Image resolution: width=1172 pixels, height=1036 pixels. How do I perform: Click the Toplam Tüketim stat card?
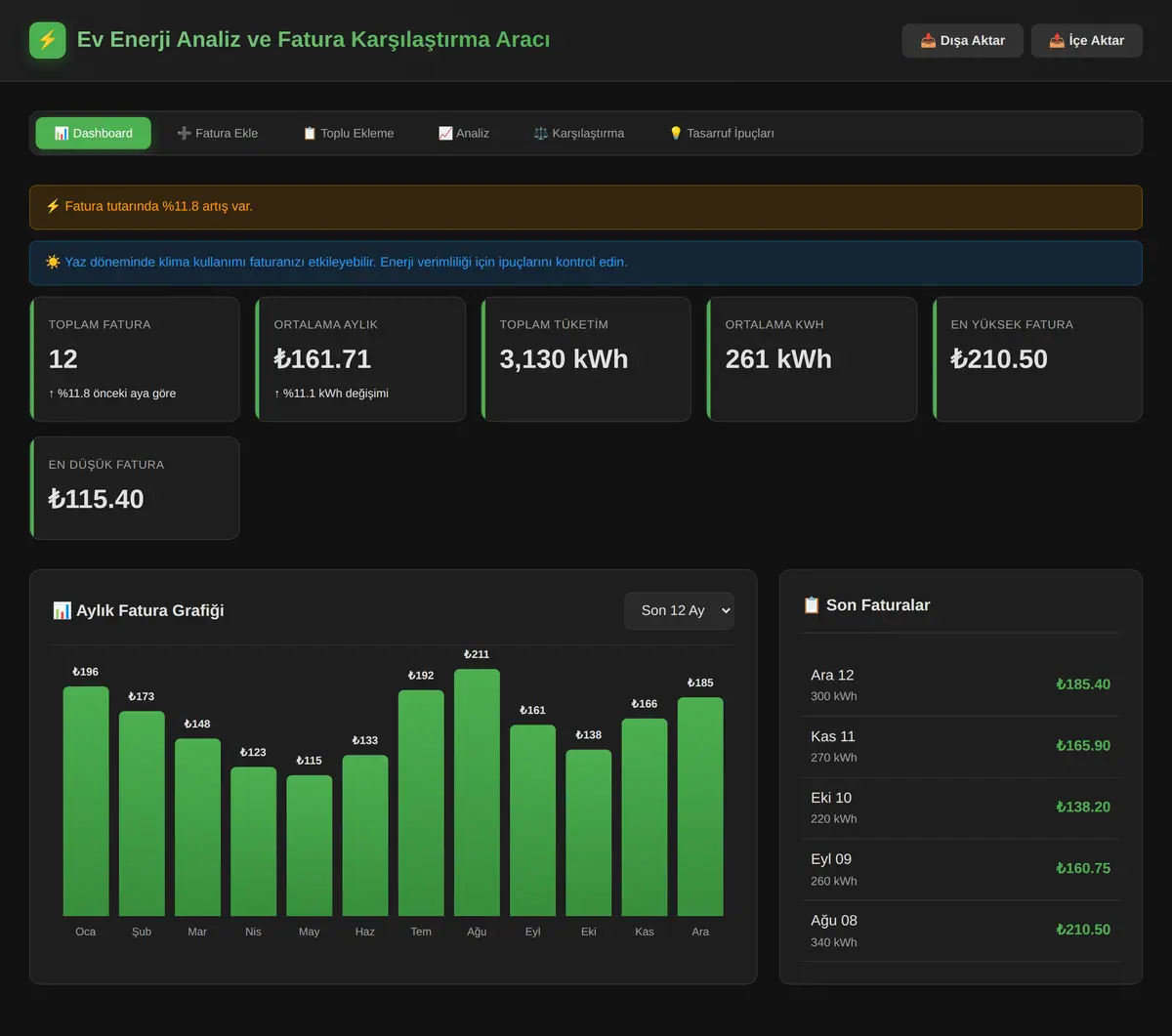[586, 359]
